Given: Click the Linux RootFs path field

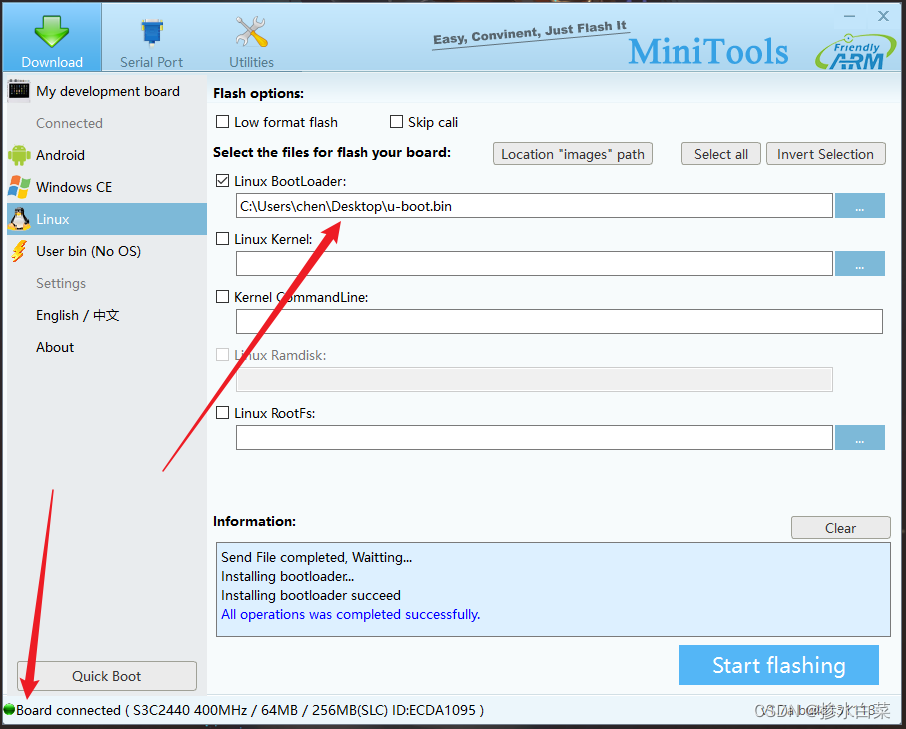Looking at the screenshot, I should (534, 437).
